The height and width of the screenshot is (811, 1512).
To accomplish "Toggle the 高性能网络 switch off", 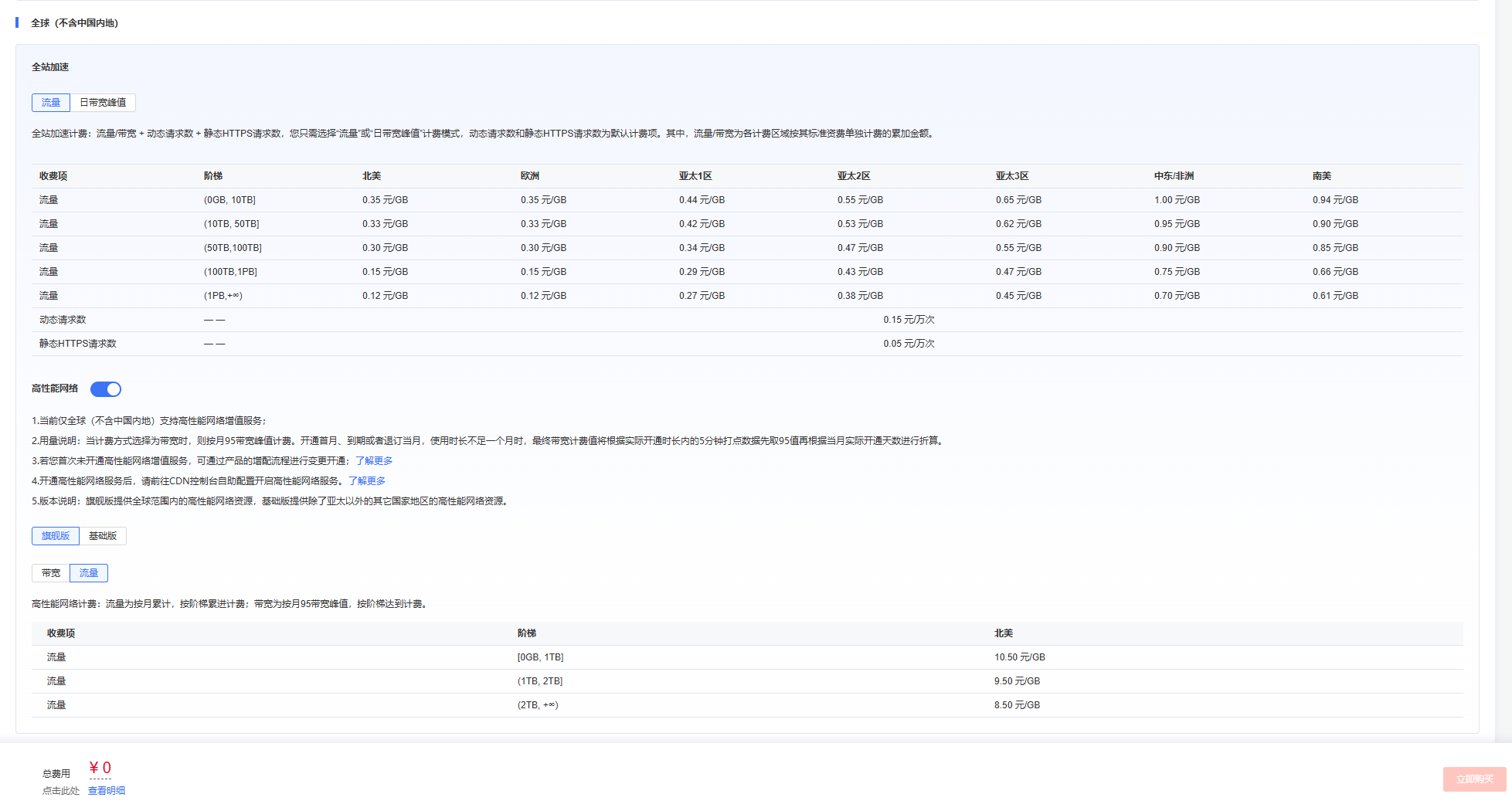I will point(106,389).
